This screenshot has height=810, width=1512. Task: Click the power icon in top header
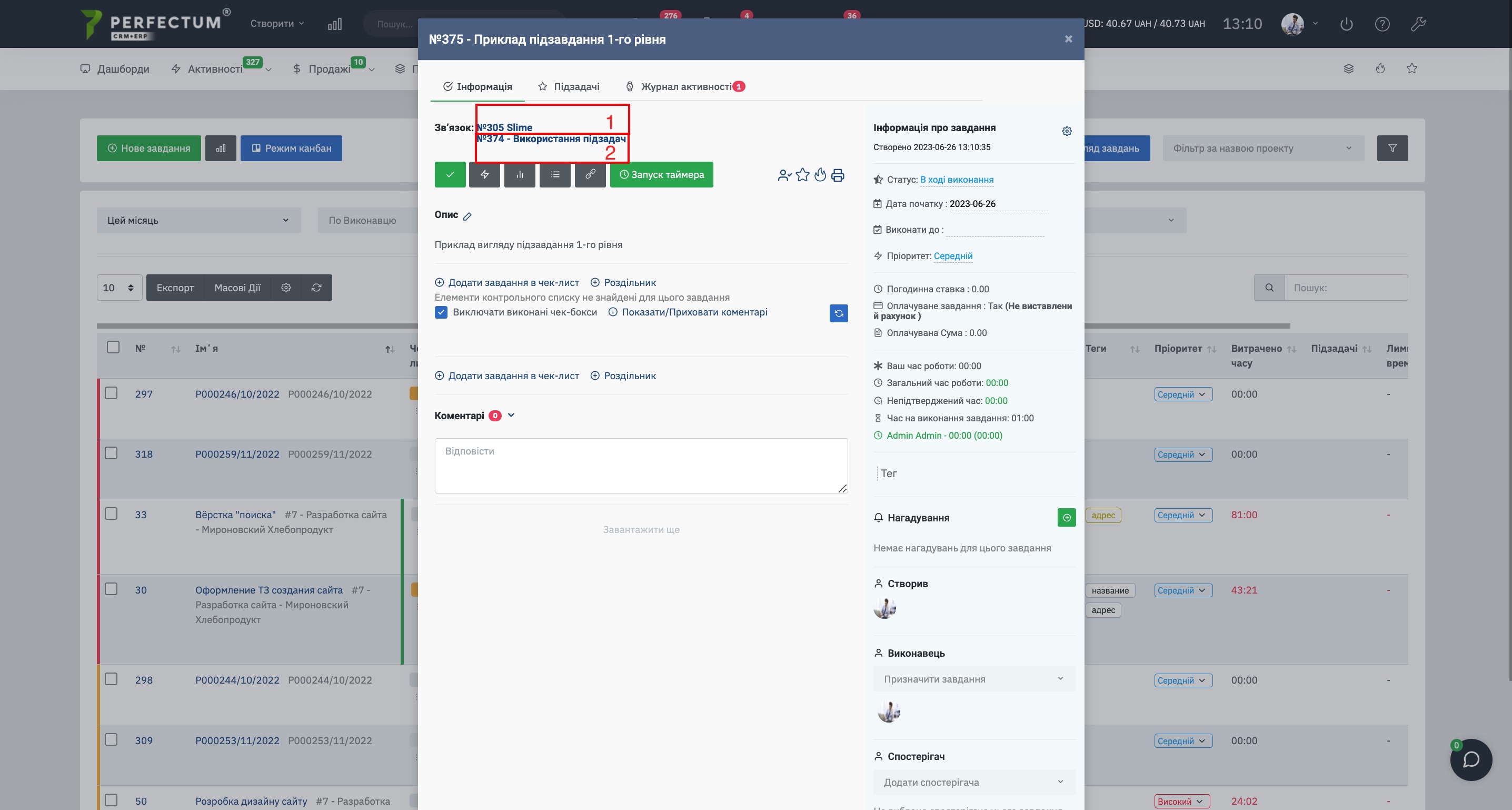click(x=1347, y=24)
